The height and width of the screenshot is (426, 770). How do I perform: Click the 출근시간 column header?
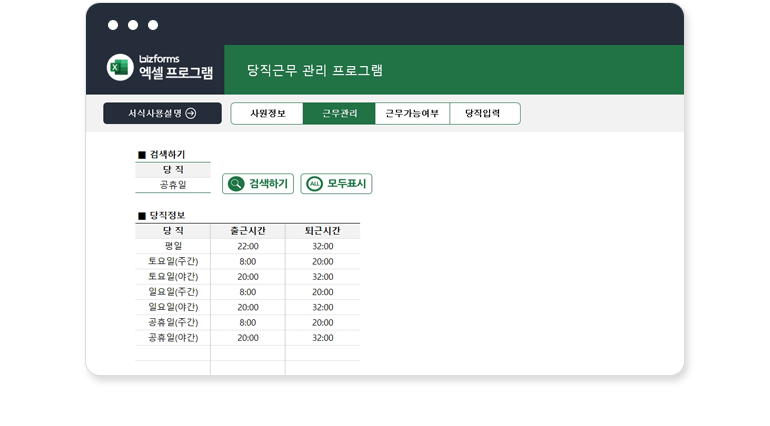248,231
